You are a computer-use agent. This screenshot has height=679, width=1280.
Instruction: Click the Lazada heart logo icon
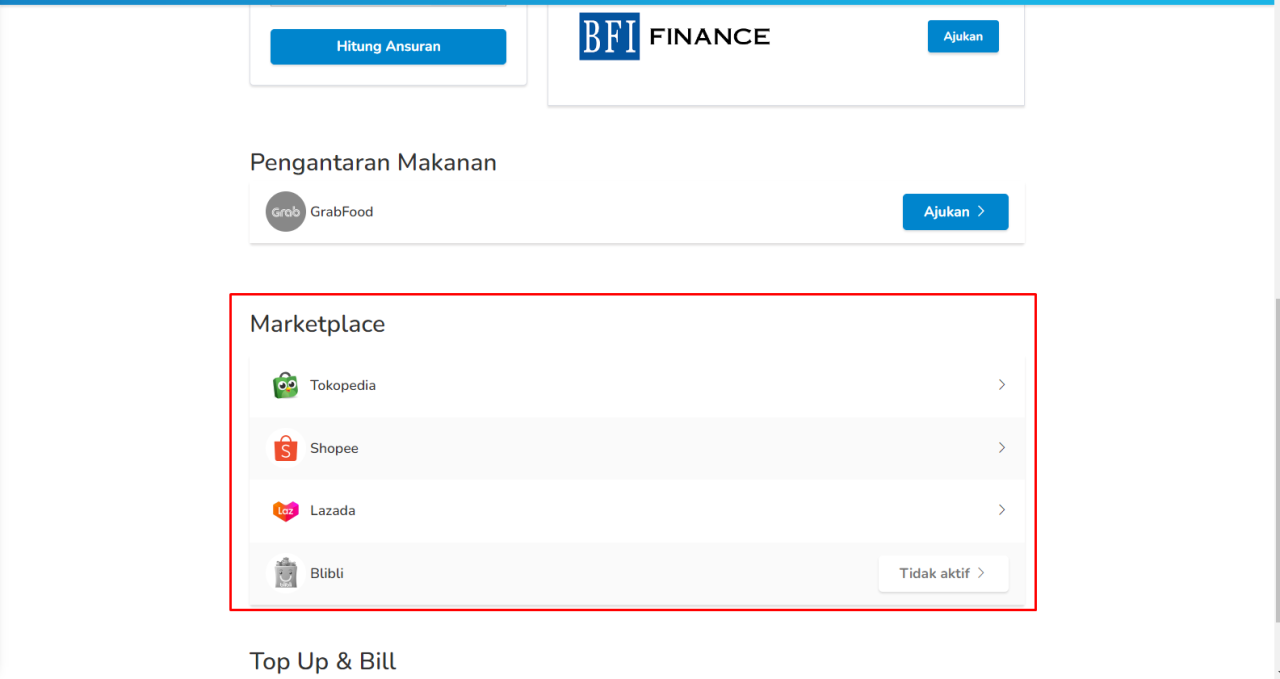point(285,511)
